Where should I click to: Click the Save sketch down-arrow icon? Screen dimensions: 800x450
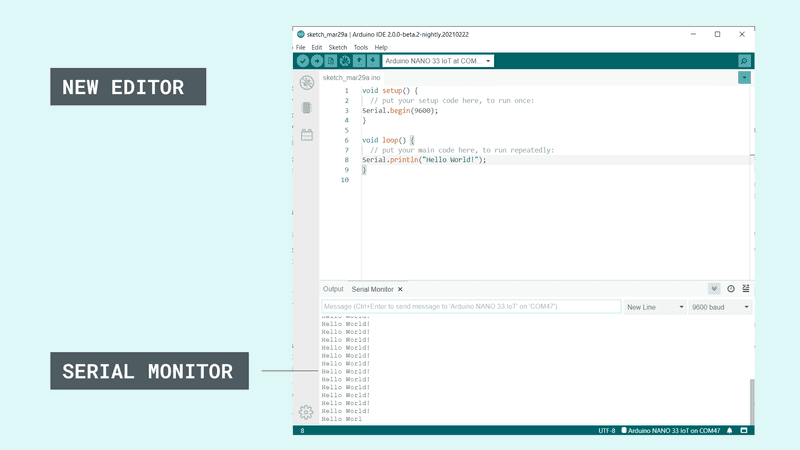click(373, 61)
